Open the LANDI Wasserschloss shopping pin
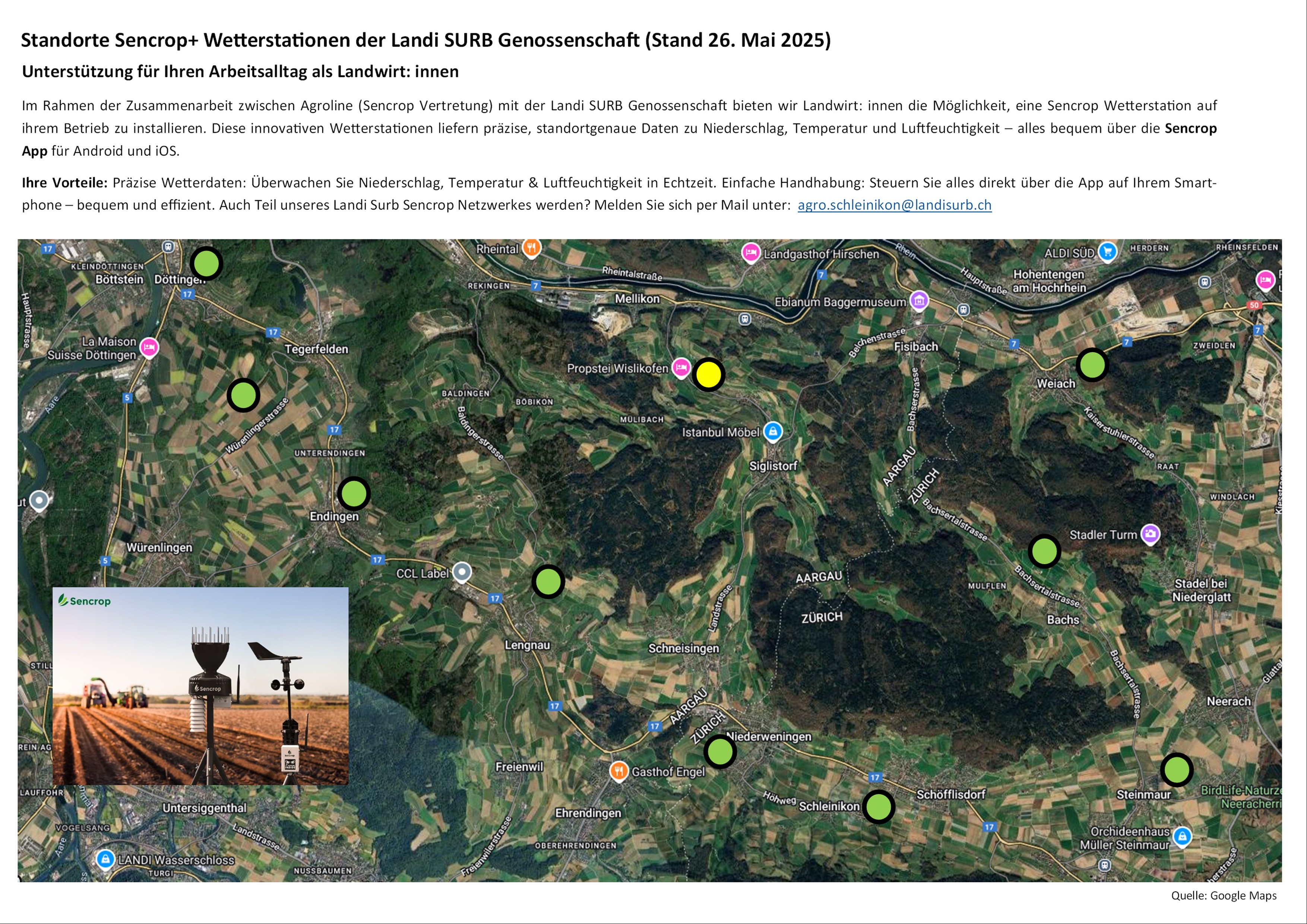The height and width of the screenshot is (924, 1307). point(105,859)
